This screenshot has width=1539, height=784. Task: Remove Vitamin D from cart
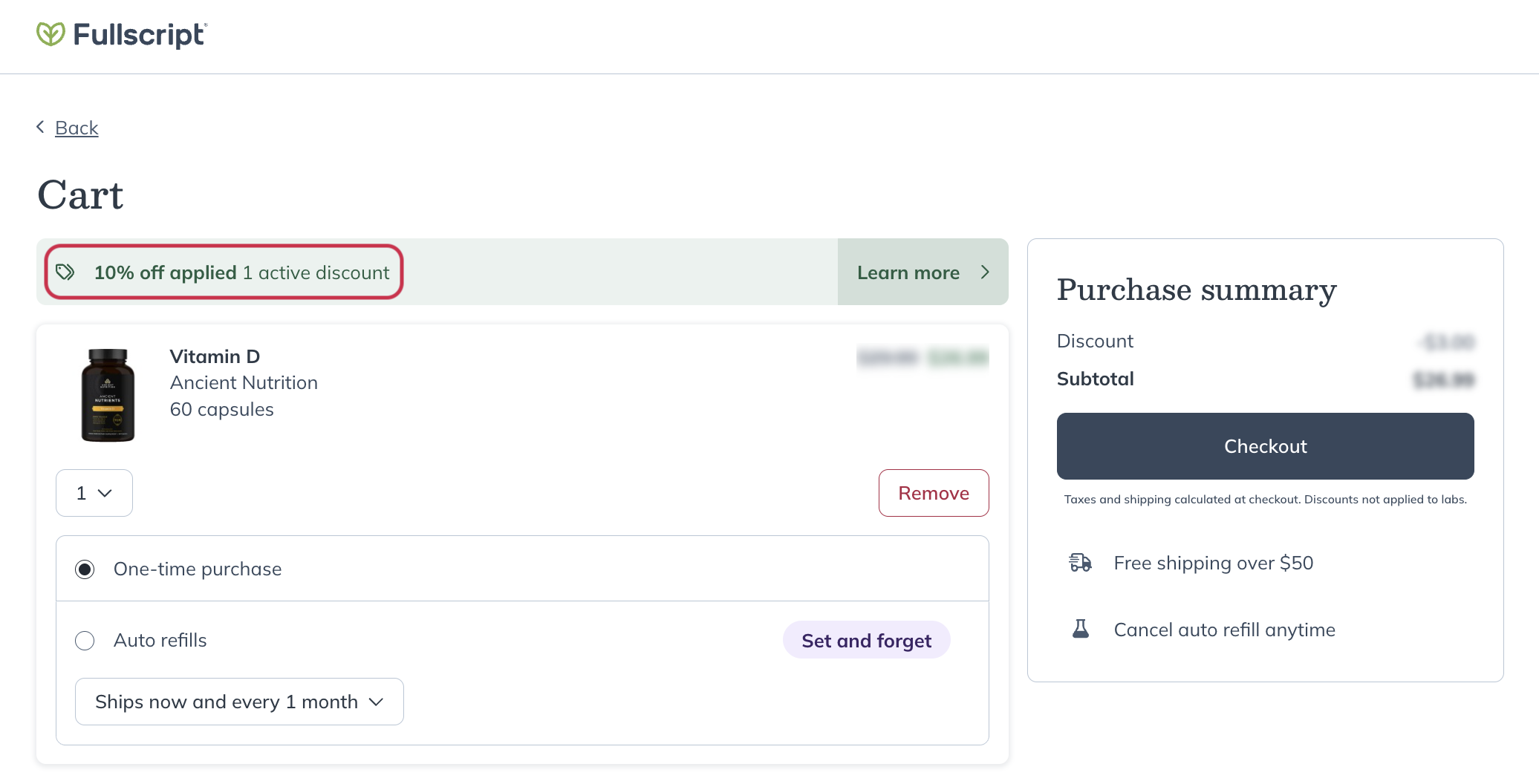point(934,493)
